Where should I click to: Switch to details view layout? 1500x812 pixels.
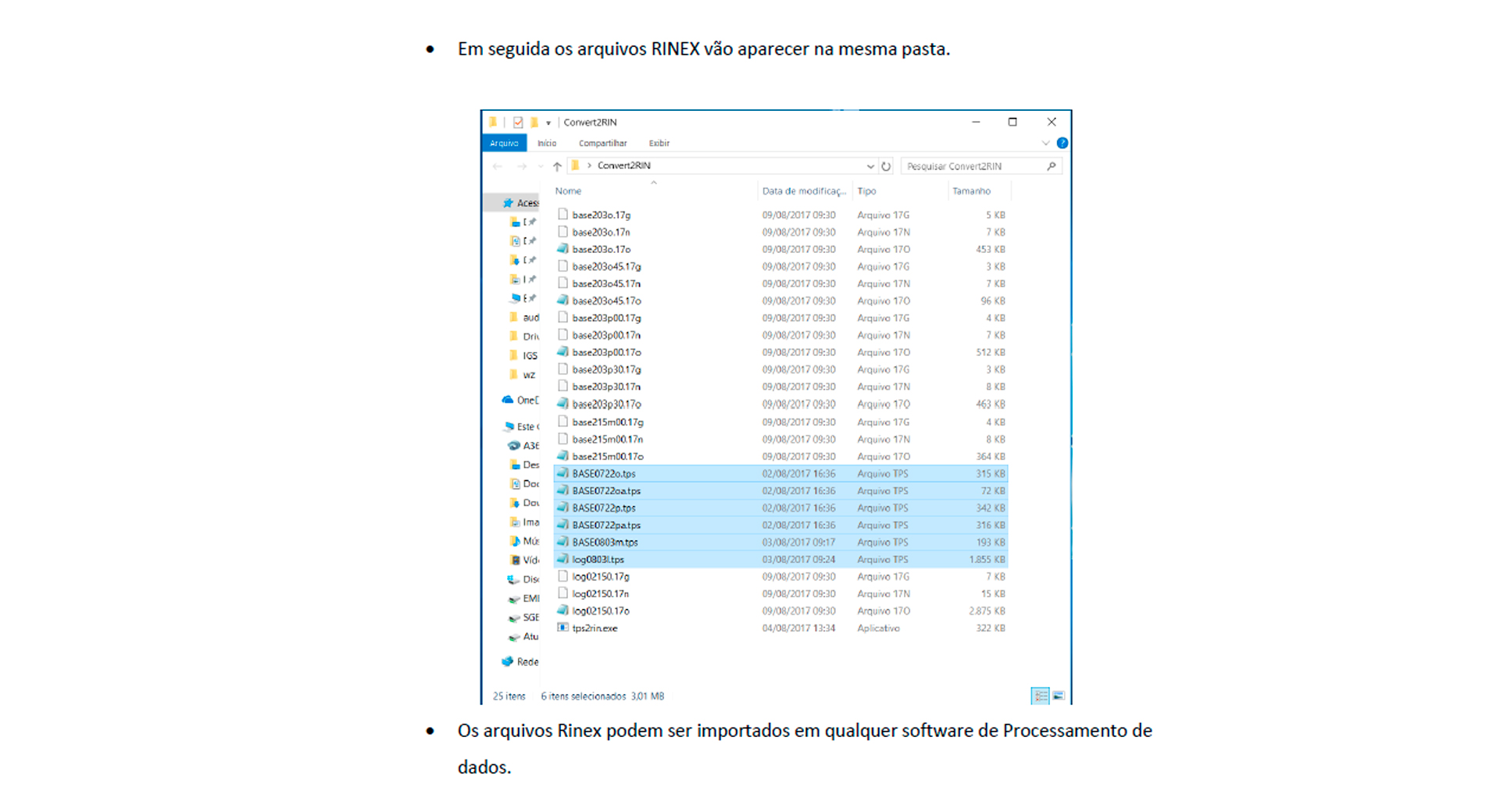pos(1040,696)
